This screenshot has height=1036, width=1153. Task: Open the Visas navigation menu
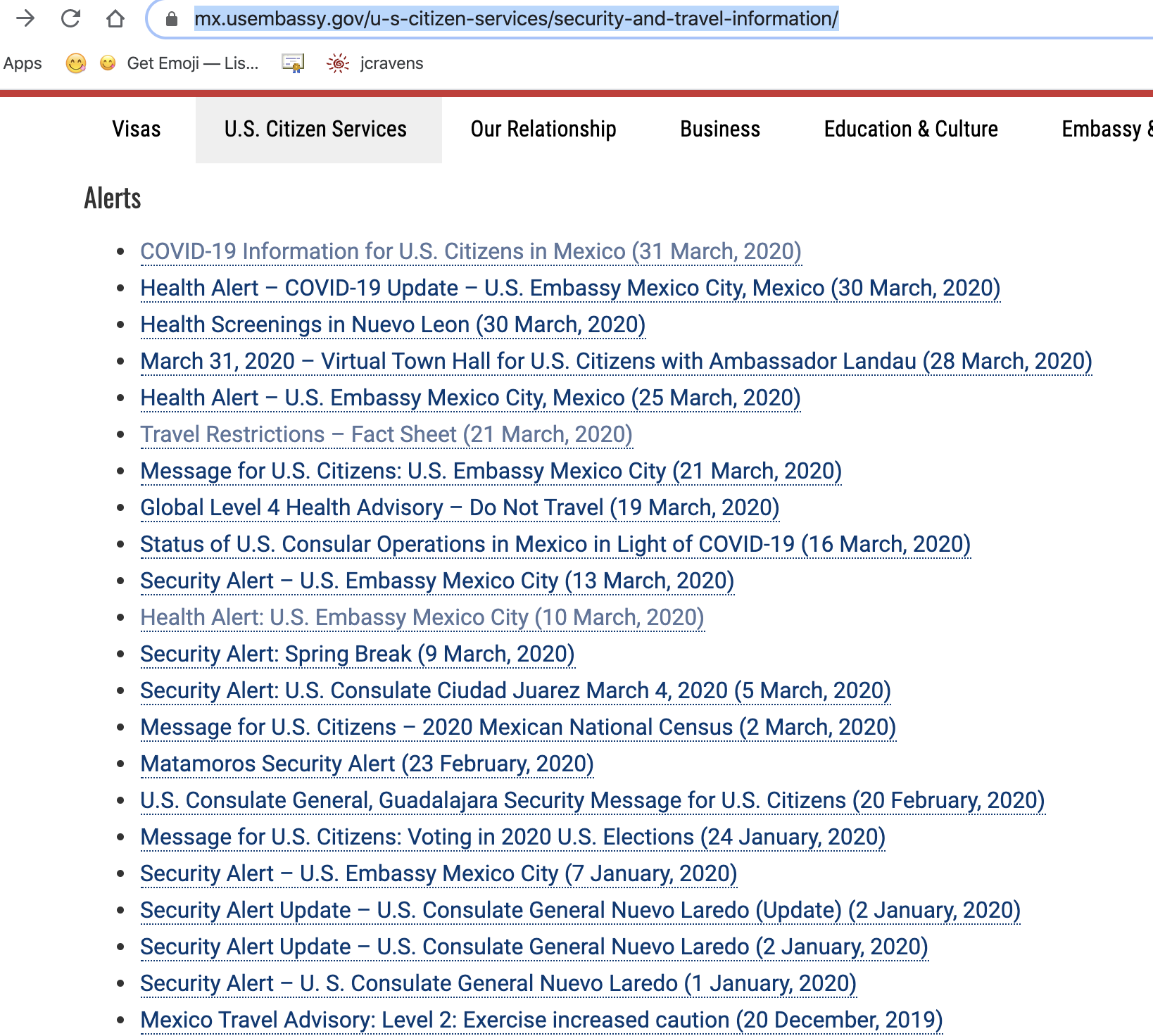tap(136, 129)
